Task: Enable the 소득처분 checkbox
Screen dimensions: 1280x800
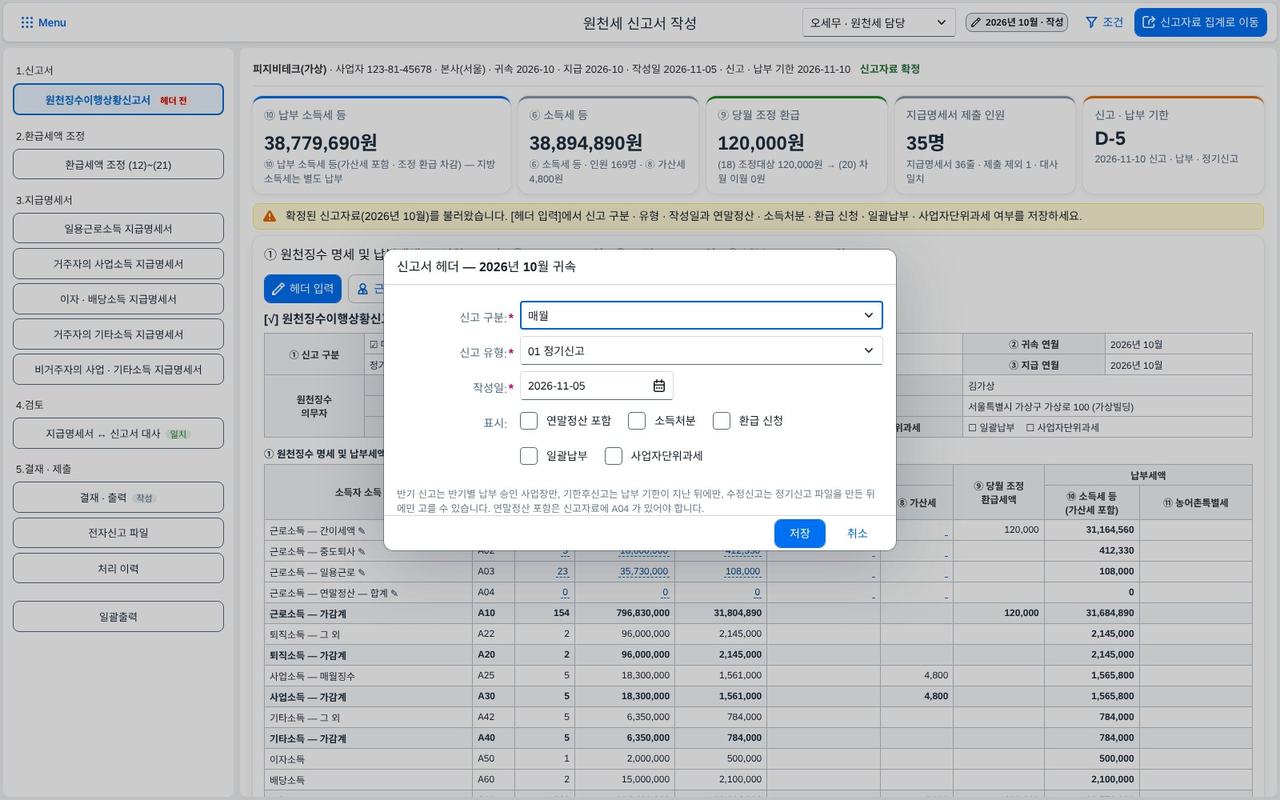Action: (637, 421)
